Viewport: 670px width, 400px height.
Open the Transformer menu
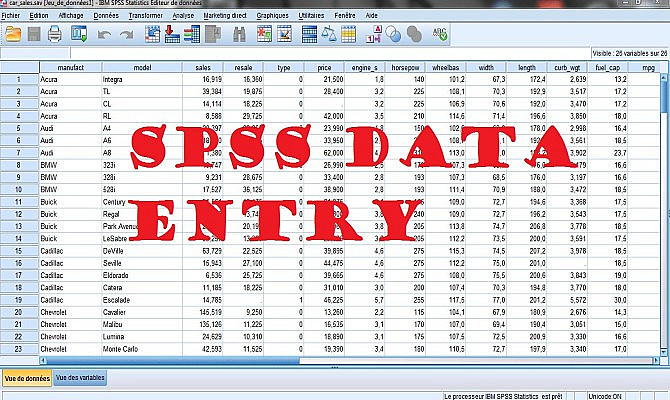146,15
